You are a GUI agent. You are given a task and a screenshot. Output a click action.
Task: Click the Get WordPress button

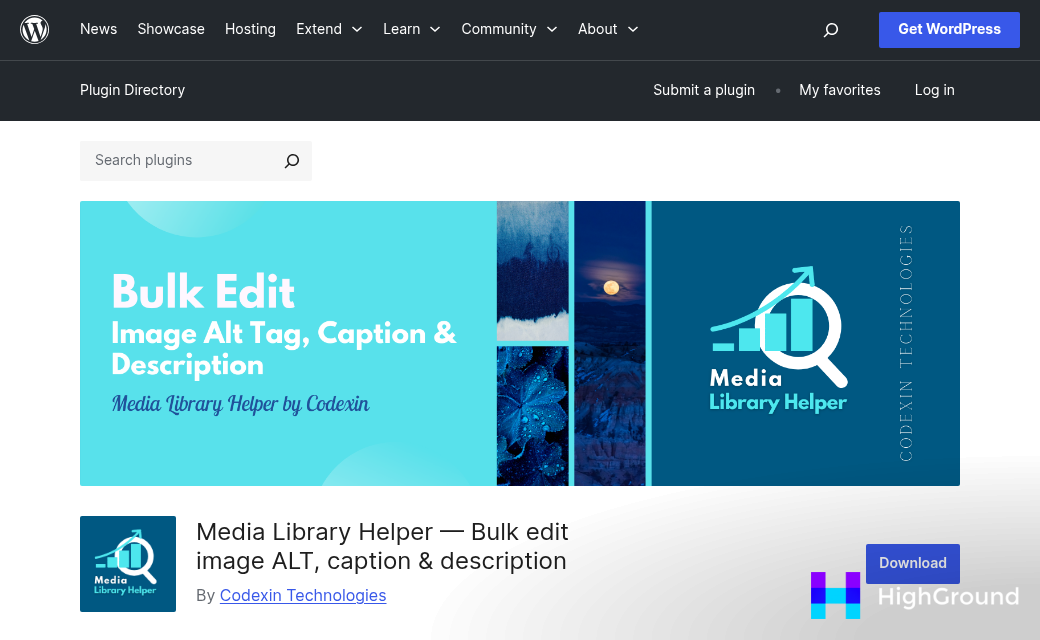(948, 29)
